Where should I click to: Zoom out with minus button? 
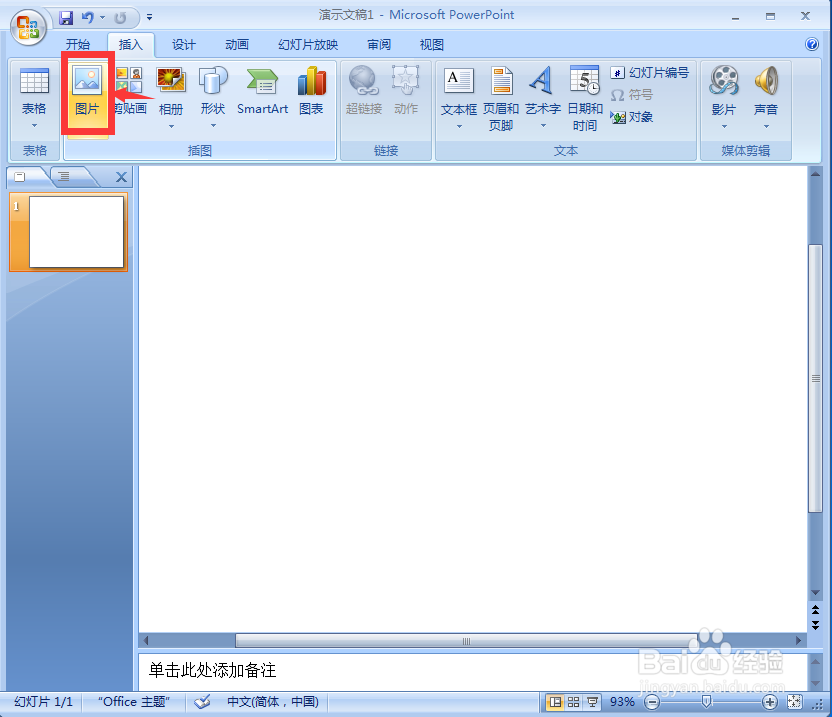[652, 702]
